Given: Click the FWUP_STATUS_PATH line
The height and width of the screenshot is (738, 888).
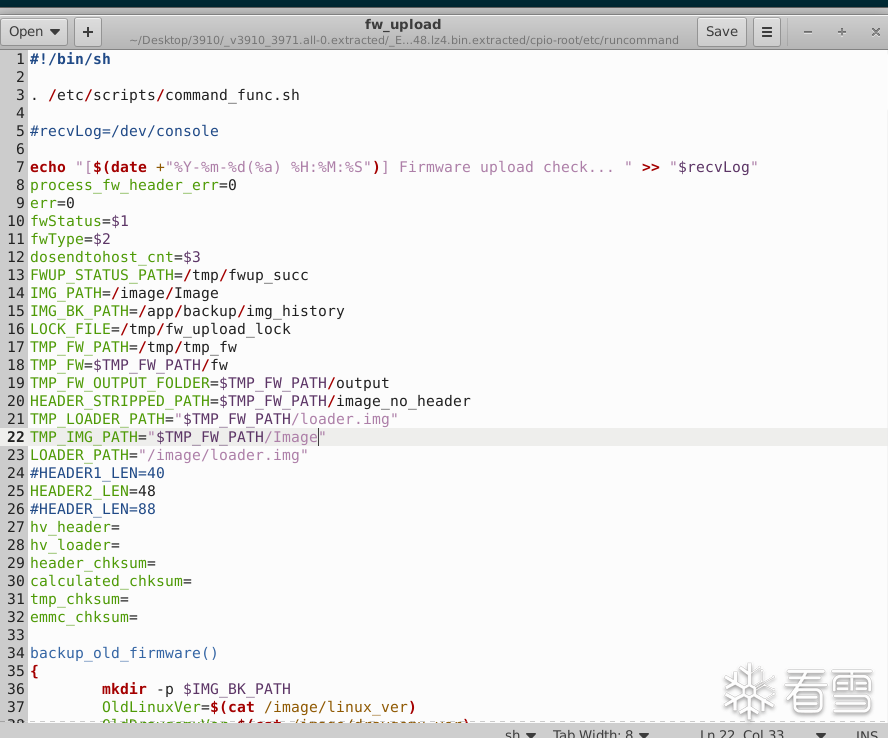Looking at the screenshot, I should (169, 275).
